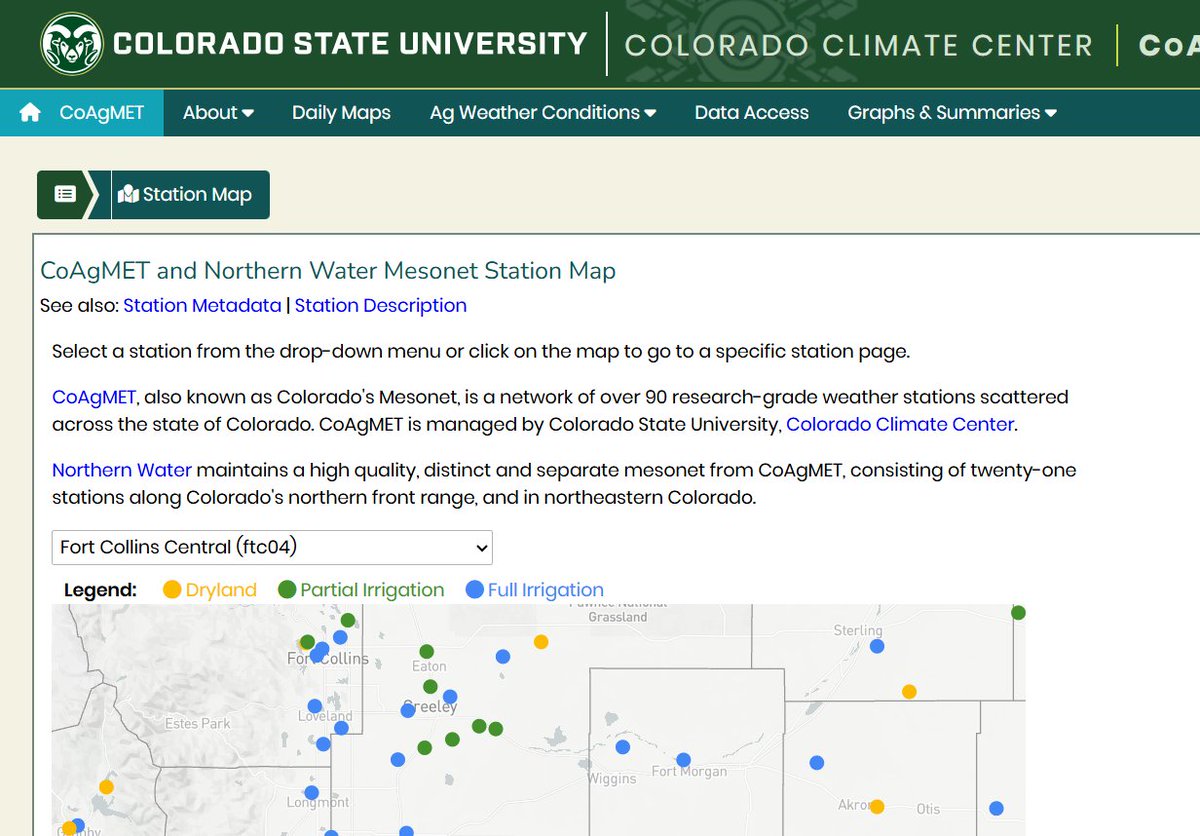This screenshot has width=1200, height=836.
Task: Click the Colorado State University ram logo
Action: (x=71, y=44)
